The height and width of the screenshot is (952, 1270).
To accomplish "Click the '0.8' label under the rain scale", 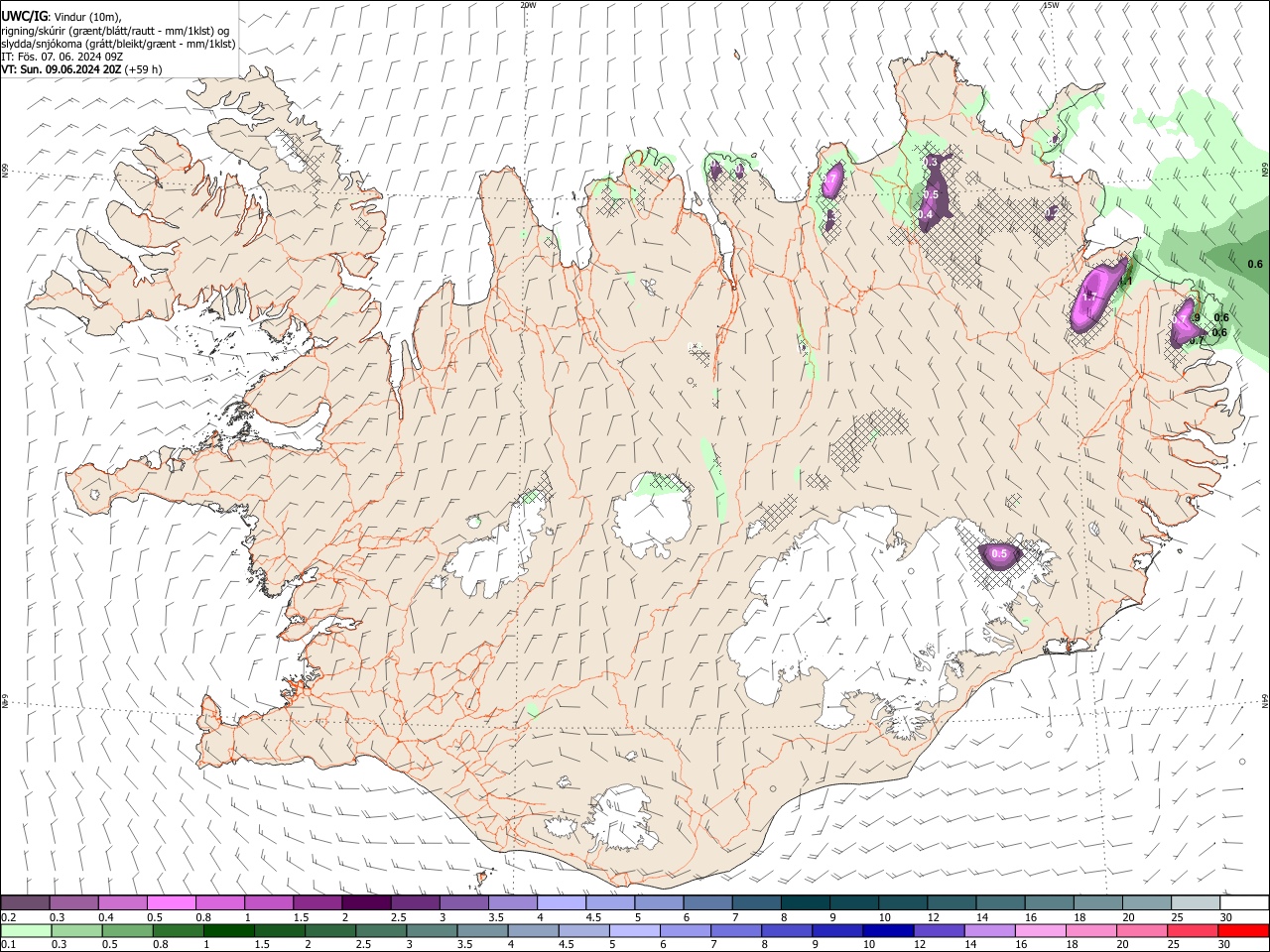I will [x=160, y=944].
